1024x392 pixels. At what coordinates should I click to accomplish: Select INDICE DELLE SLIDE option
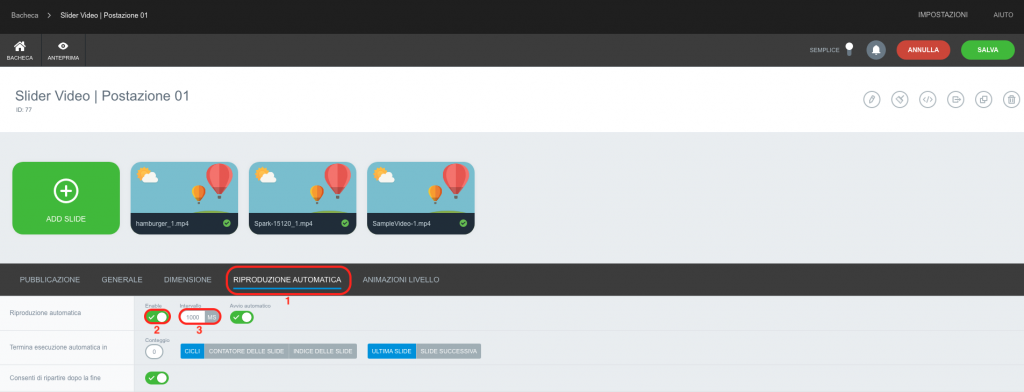click(x=323, y=351)
